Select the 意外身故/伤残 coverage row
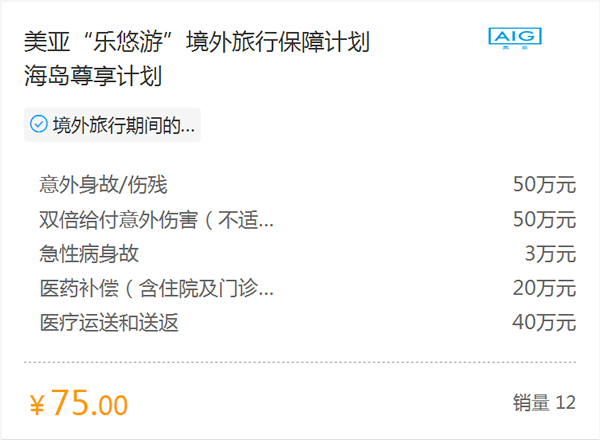 [308, 184]
